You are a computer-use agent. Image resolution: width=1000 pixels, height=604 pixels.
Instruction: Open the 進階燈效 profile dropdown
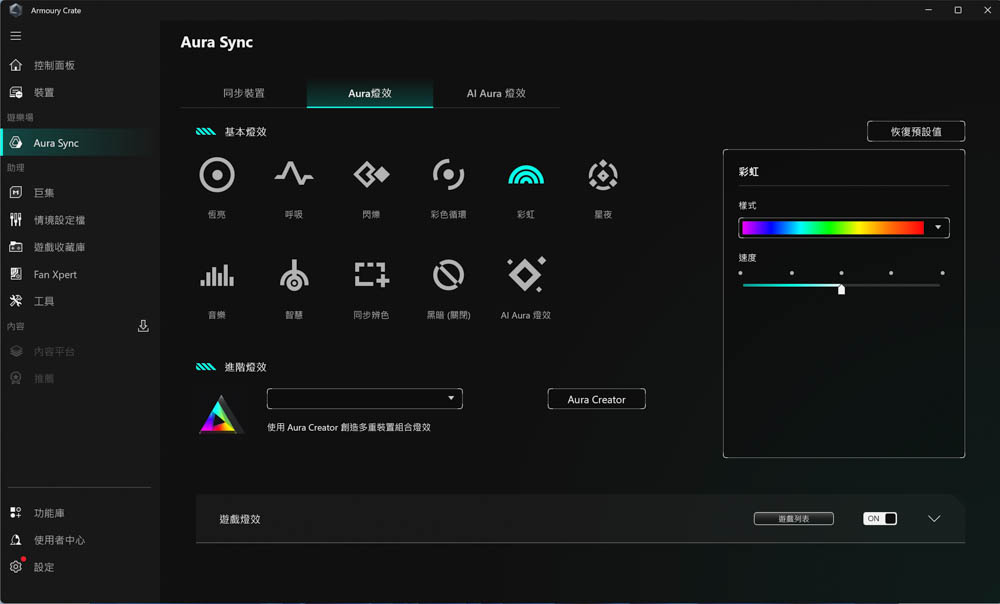364,399
